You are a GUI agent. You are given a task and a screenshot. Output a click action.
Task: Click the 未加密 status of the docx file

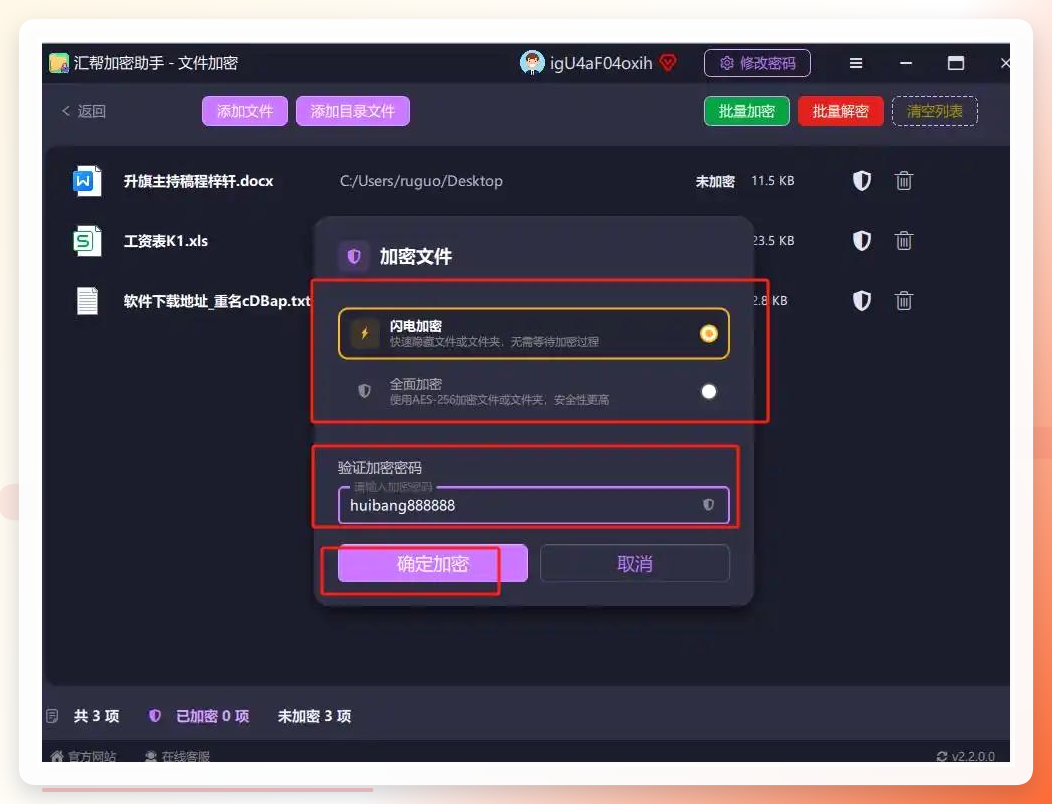[x=715, y=181]
